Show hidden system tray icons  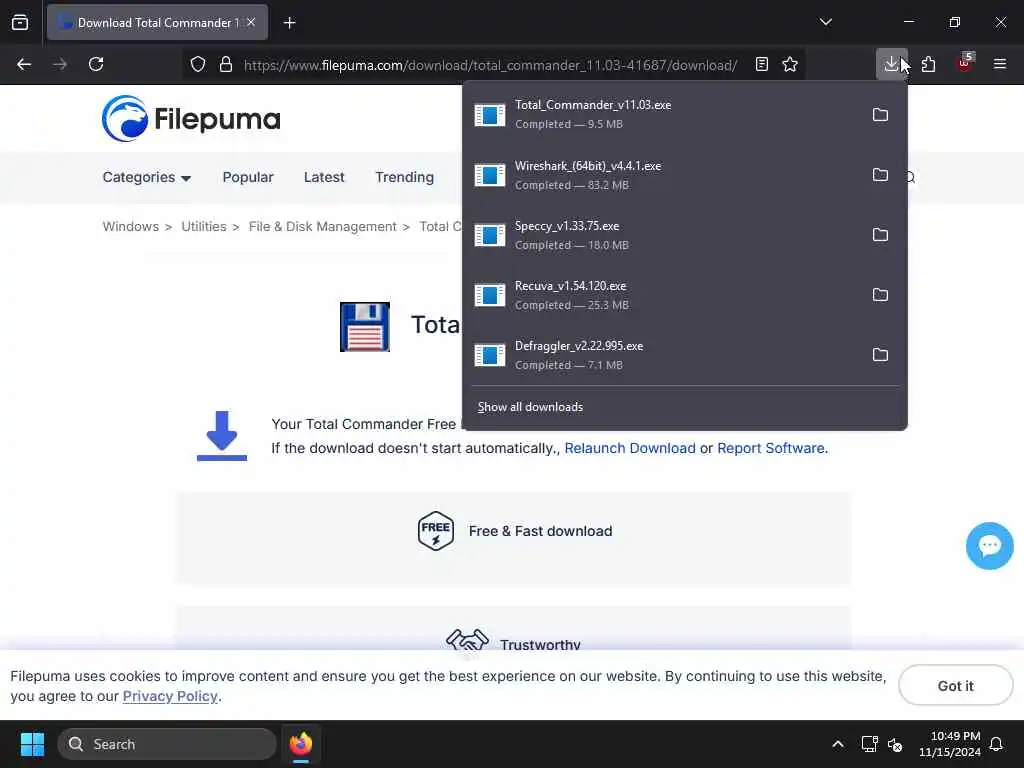tap(838, 744)
